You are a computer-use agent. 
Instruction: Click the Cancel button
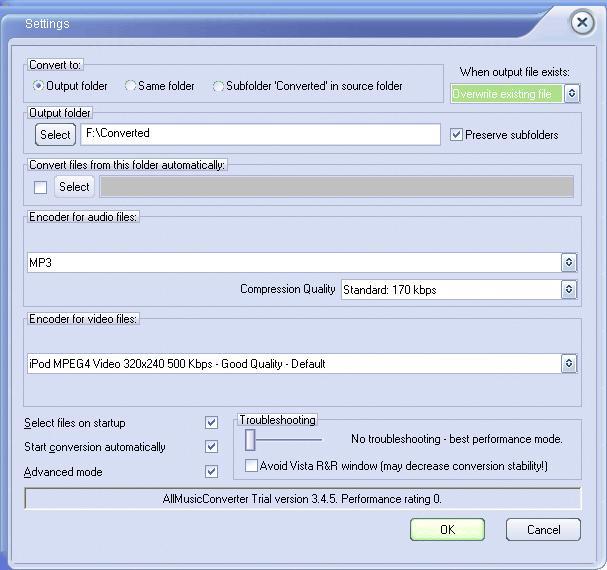click(544, 529)
